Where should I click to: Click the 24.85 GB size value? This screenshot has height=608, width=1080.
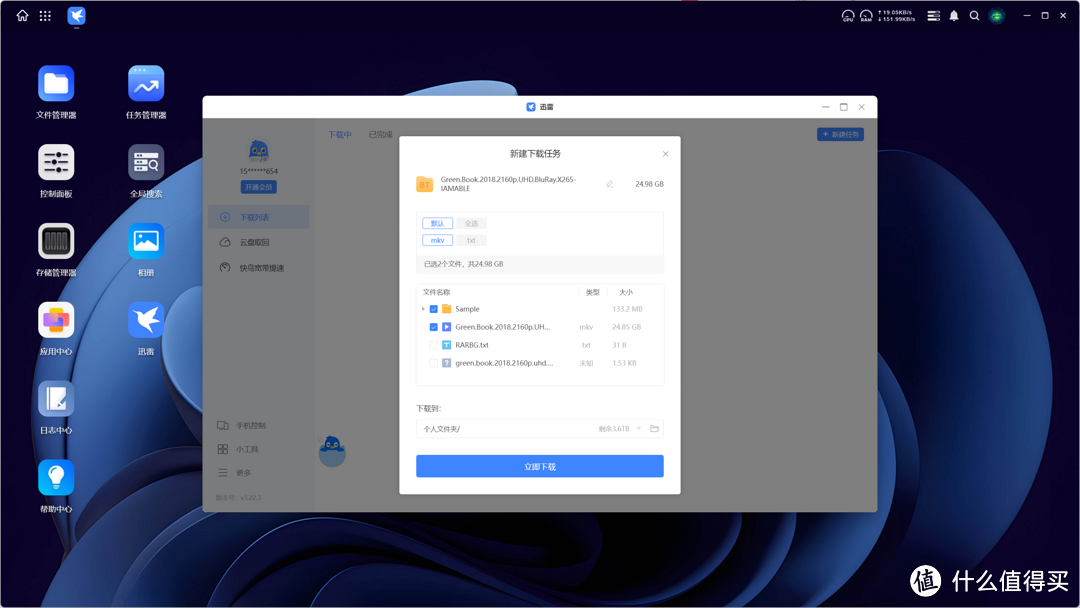click(x=627, y=327)
